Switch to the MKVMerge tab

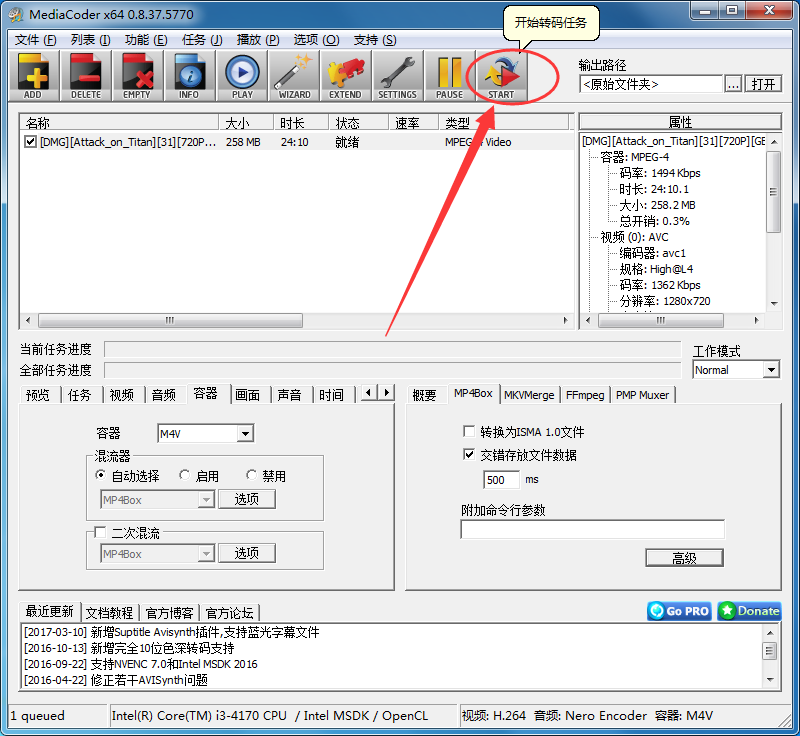click(x=529, y=394)
